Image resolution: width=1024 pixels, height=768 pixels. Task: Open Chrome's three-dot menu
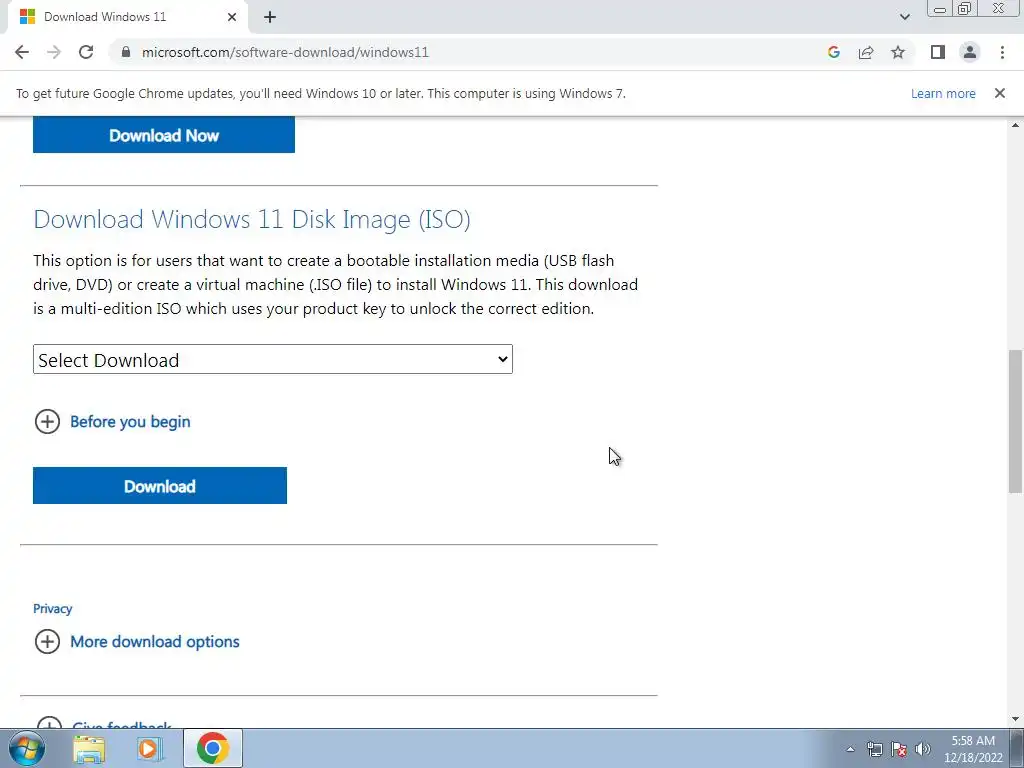[1002, 52]
